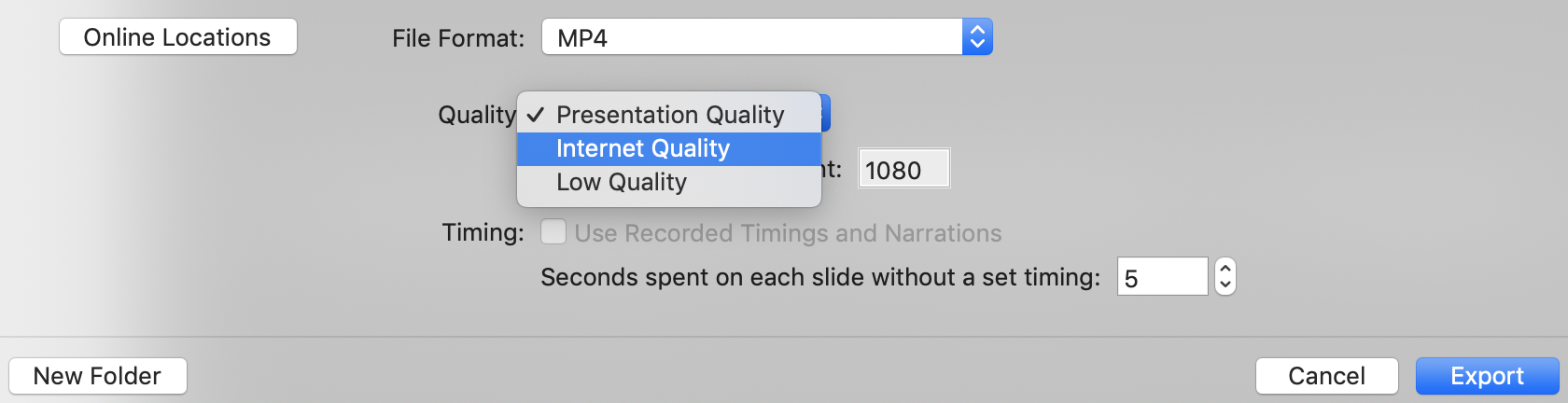
Task: Create a New Folder
Action: coord(98,376)
